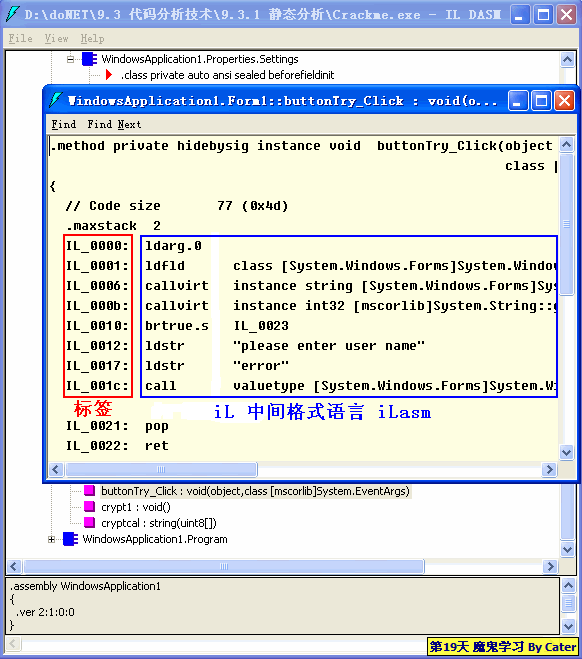The height and width of the screenshot is (659, 582).
Task: Click the "please enter user name" string
Action: pos(329,346)
